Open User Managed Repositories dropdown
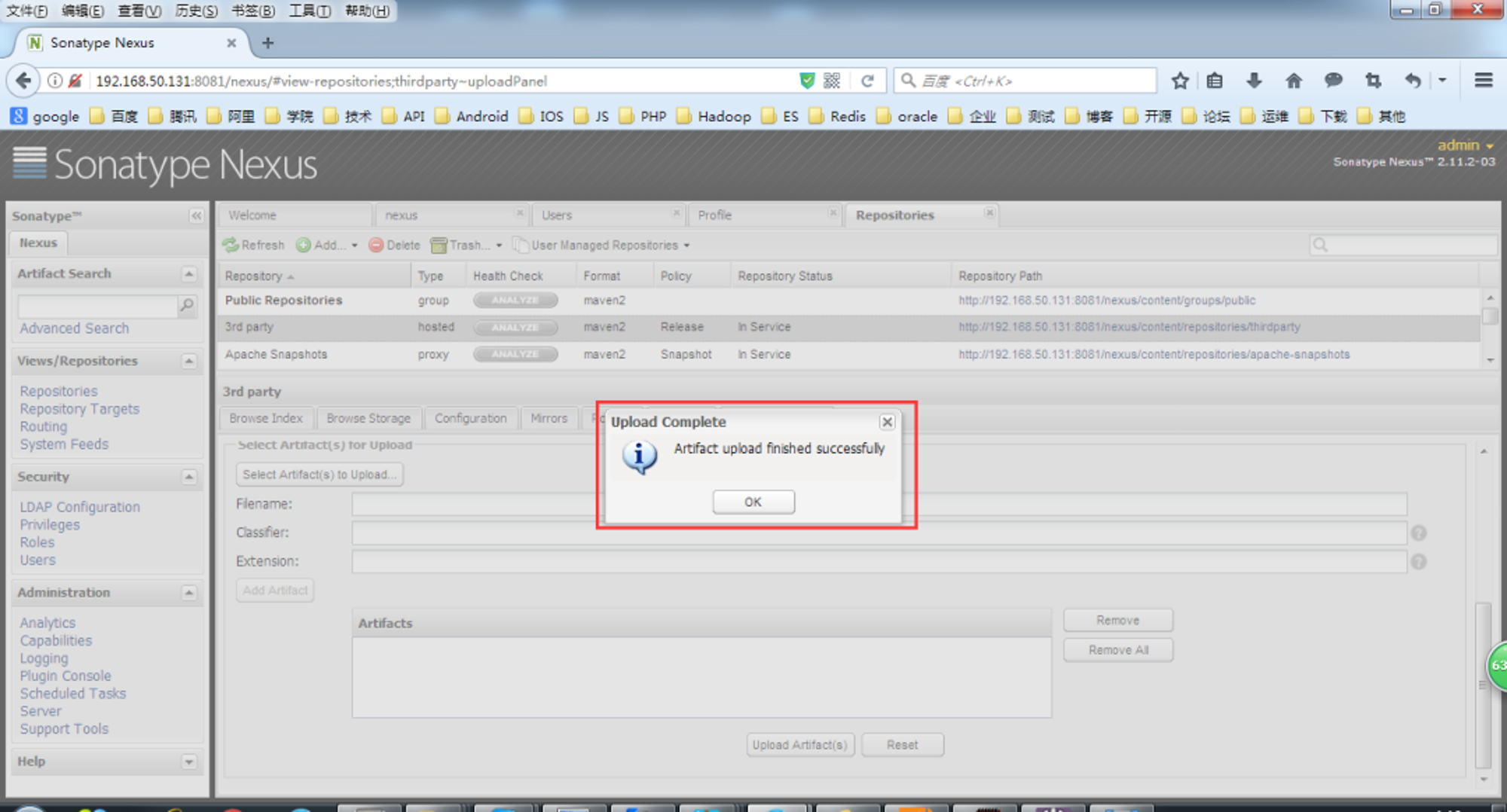This screenshot has height=812, width=1507. click(x=601, y=245)
